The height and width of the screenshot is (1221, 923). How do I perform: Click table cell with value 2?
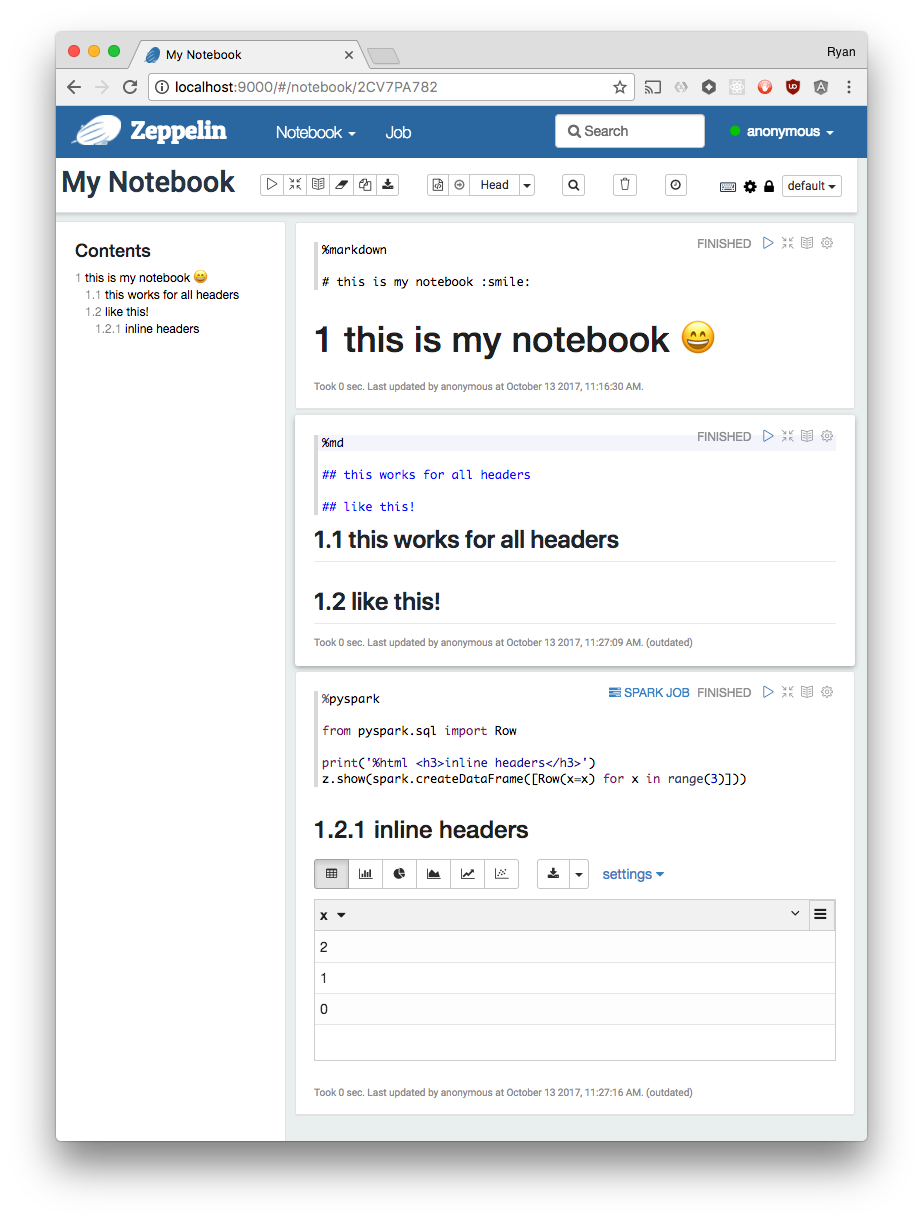pyautogui.click(x=574, y=947)
